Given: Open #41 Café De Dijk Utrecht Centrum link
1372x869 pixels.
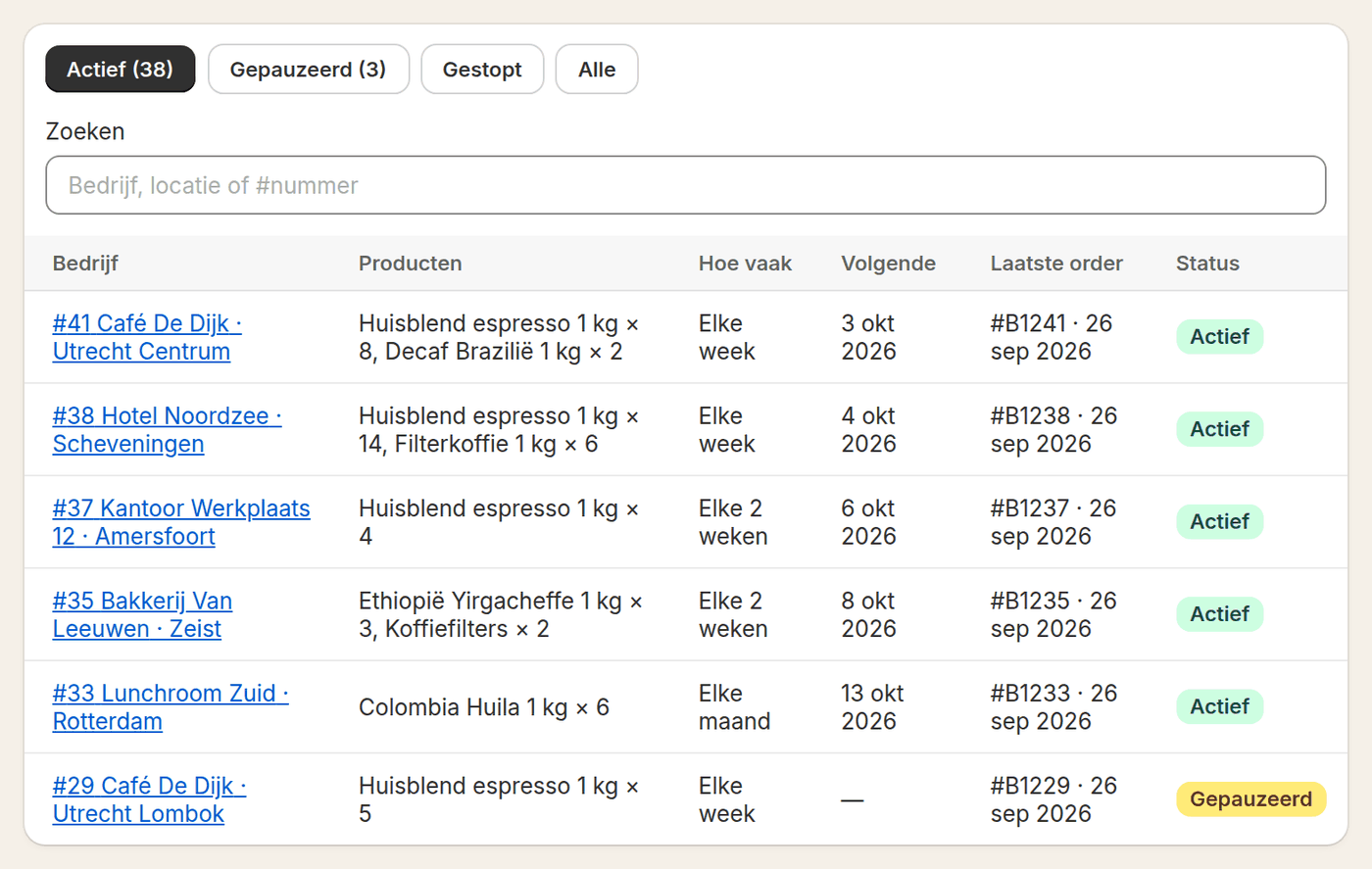Looking at the screenshot, I should pos(147,337).
